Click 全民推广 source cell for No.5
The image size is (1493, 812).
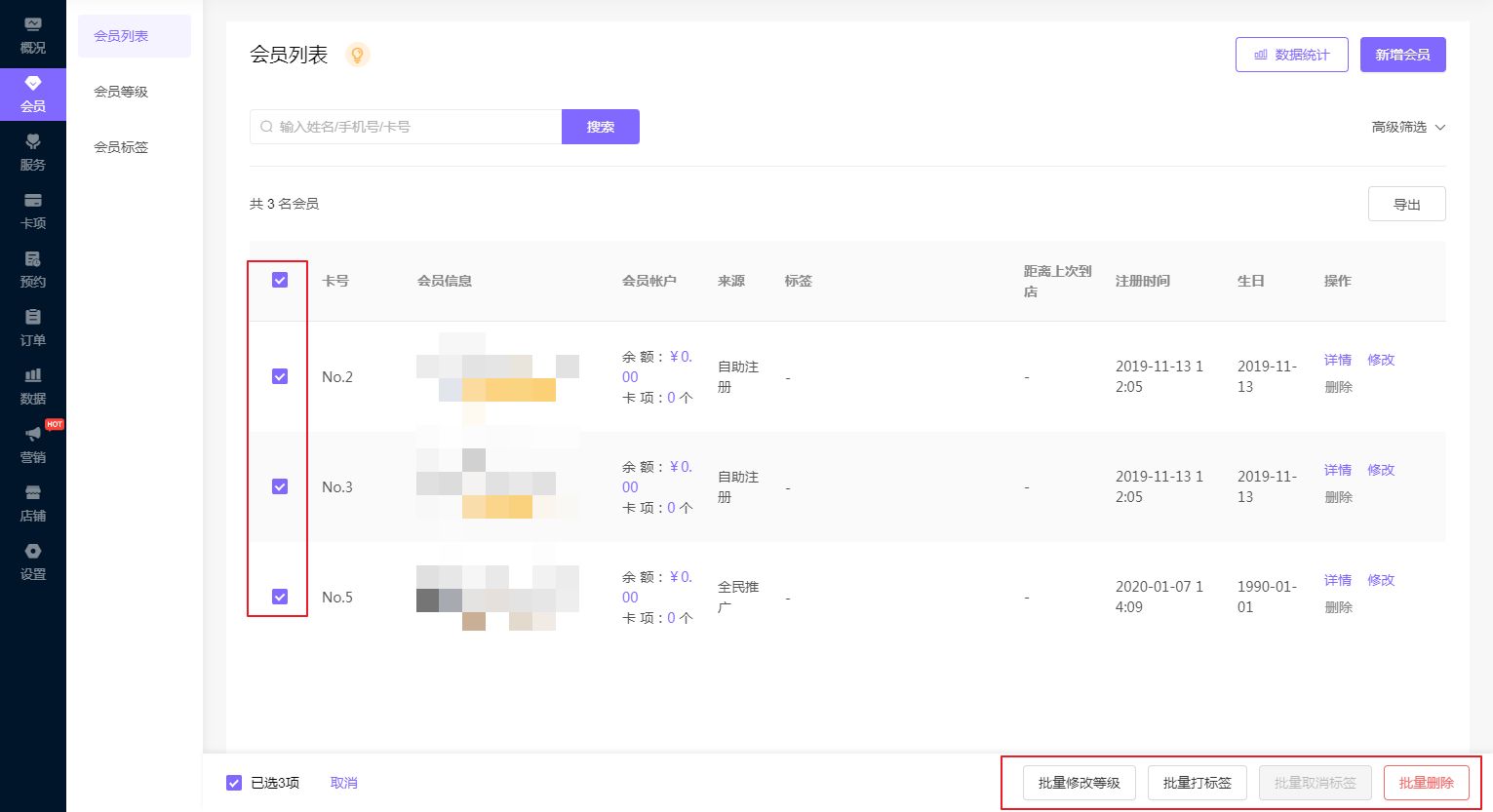point(738,597)
